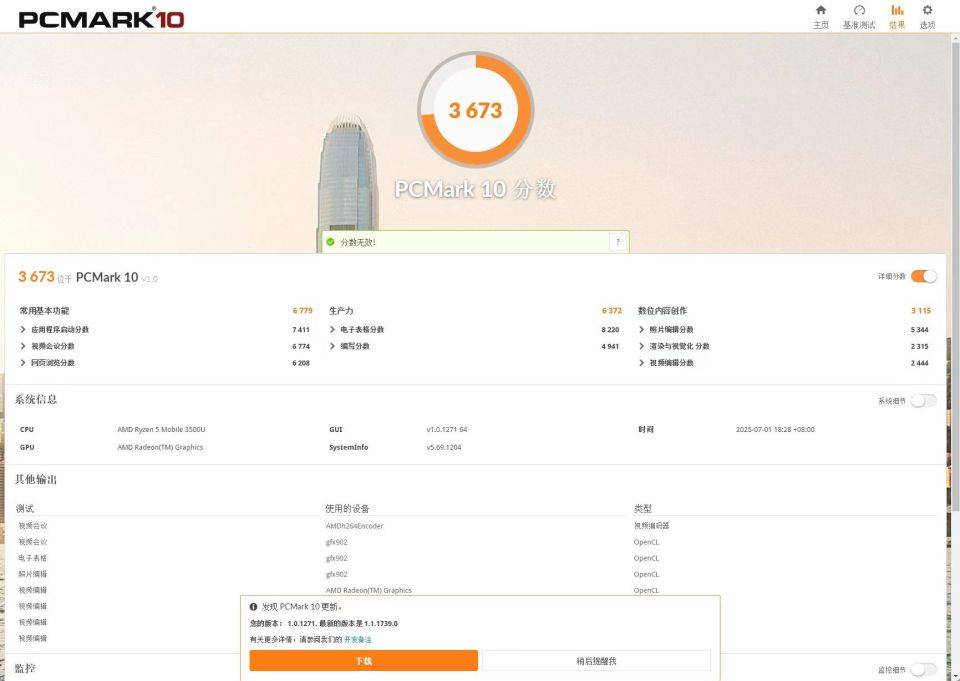960x681 pixels.
Task: Click the green check icon in score banner
Action: [x=330, y=242]
